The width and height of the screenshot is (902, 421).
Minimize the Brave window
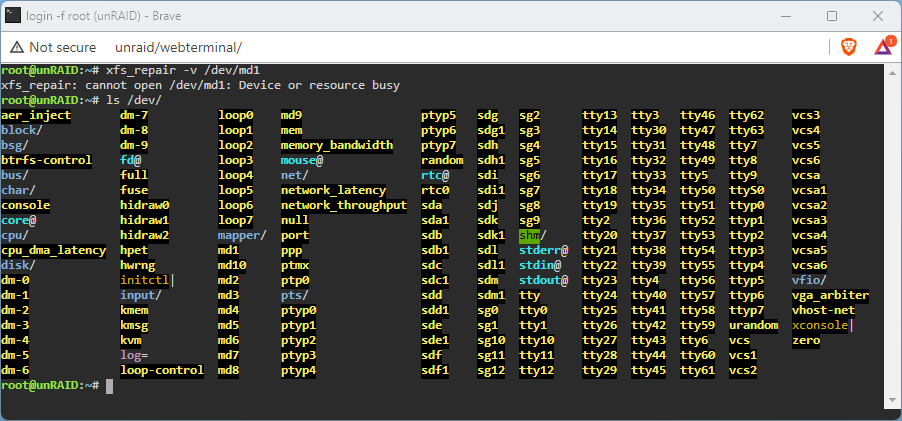coord(785,16)
